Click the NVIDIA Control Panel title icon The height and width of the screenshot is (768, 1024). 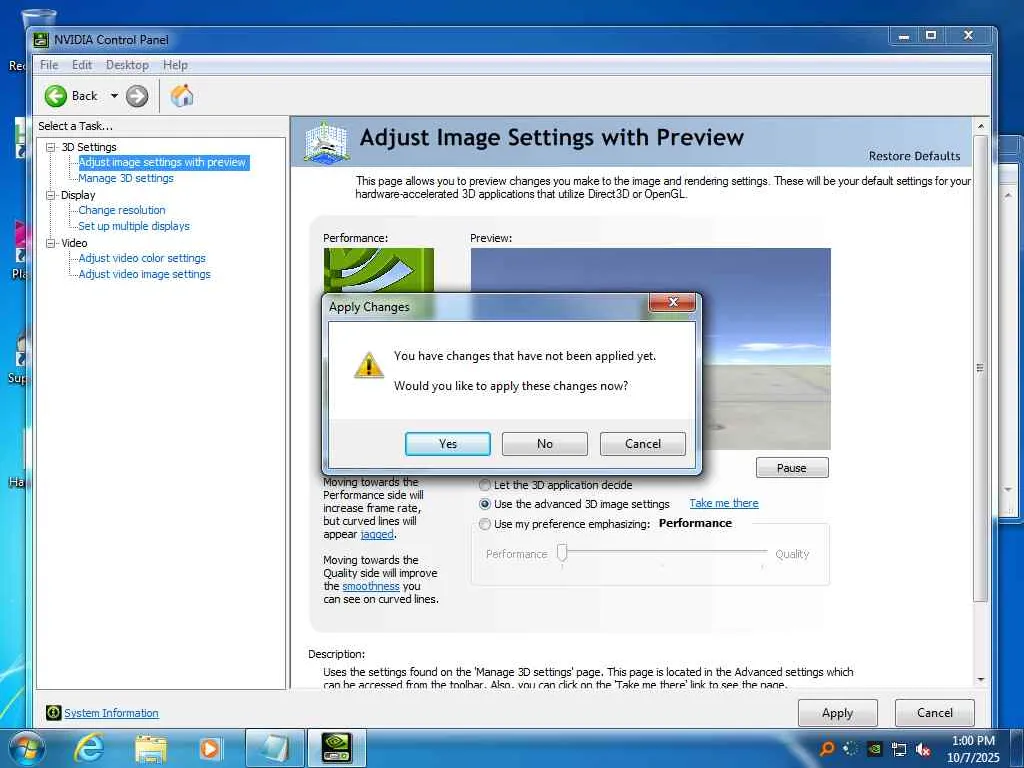tap(40, 40)
